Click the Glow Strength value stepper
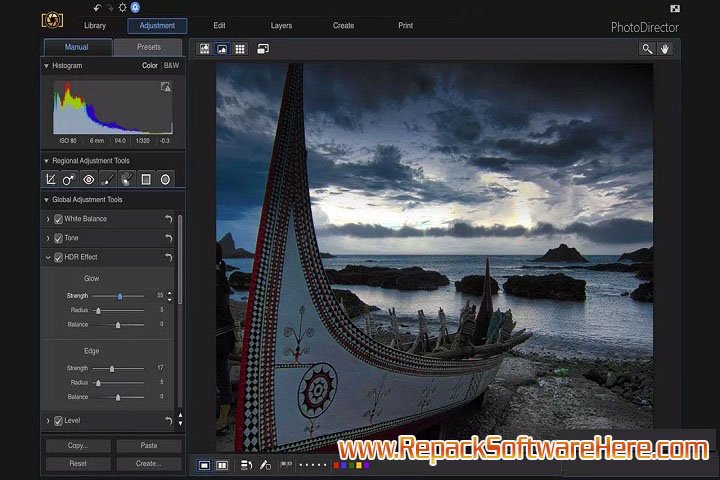Screen dimensions: 720x480 point(169,296)
